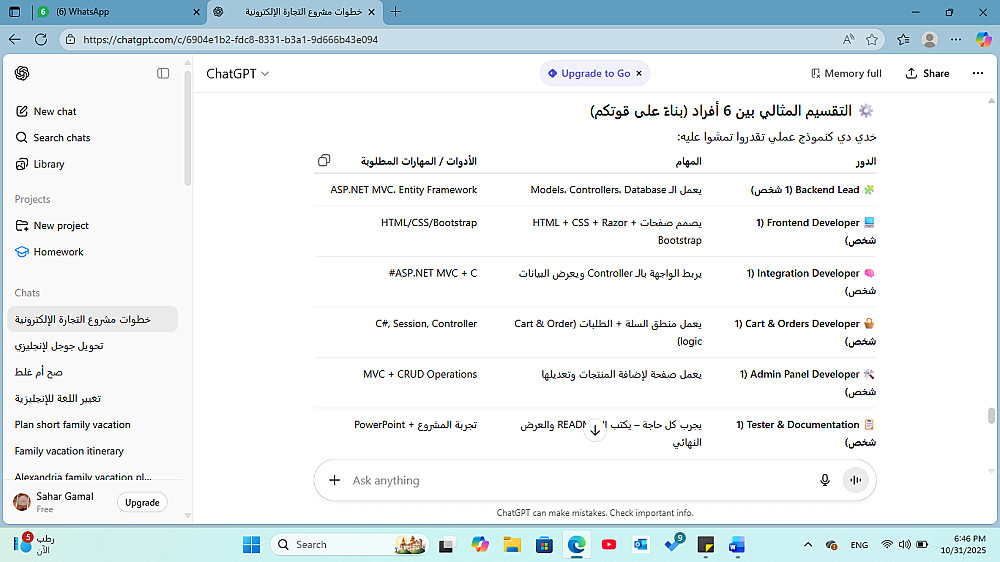Share this conversation
This screenshot has width=1000, height=562.
[x=927, y=73]
